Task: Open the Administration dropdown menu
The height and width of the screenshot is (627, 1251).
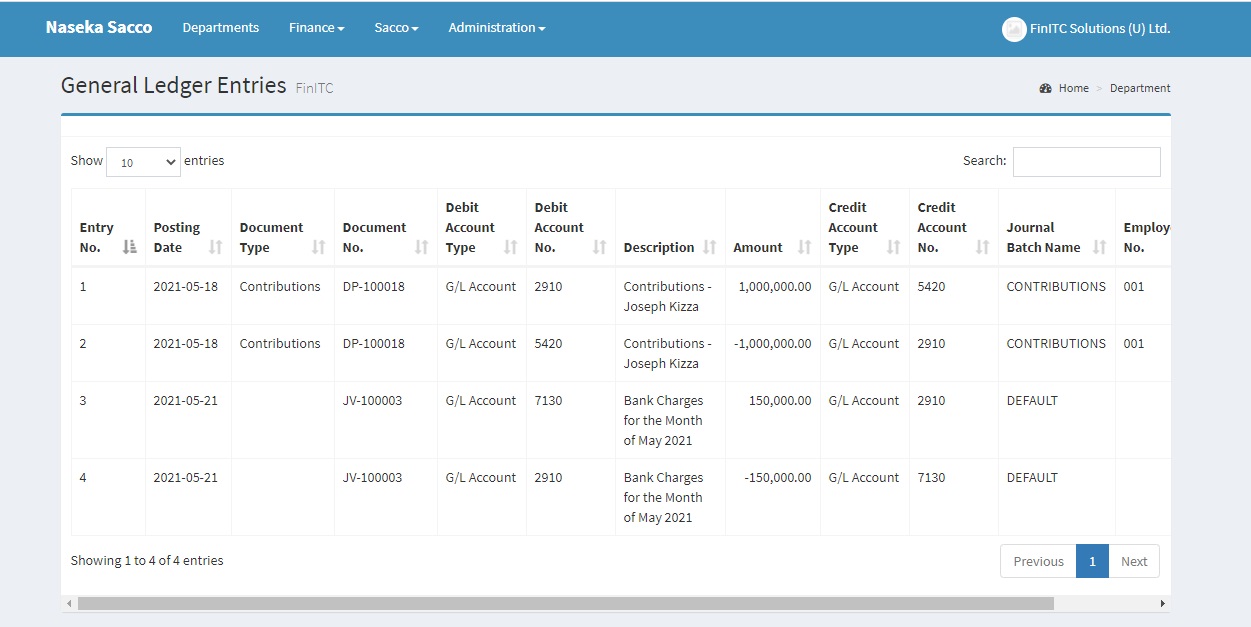Action: (496, 28)
